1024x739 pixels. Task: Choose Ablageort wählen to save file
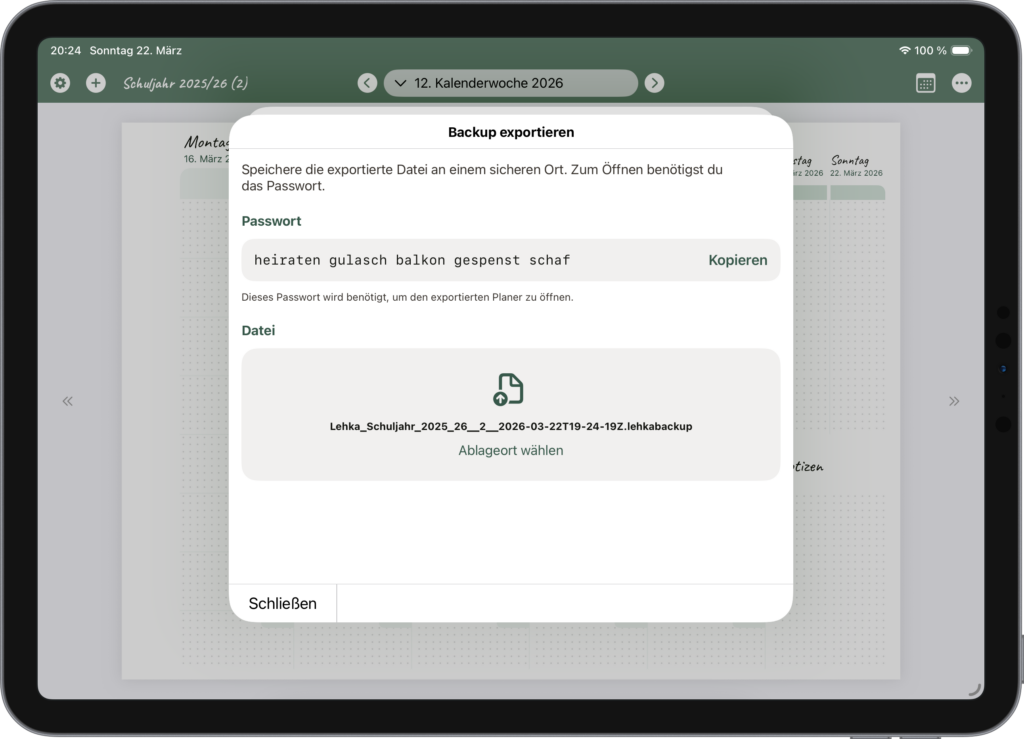pos(510,450)
